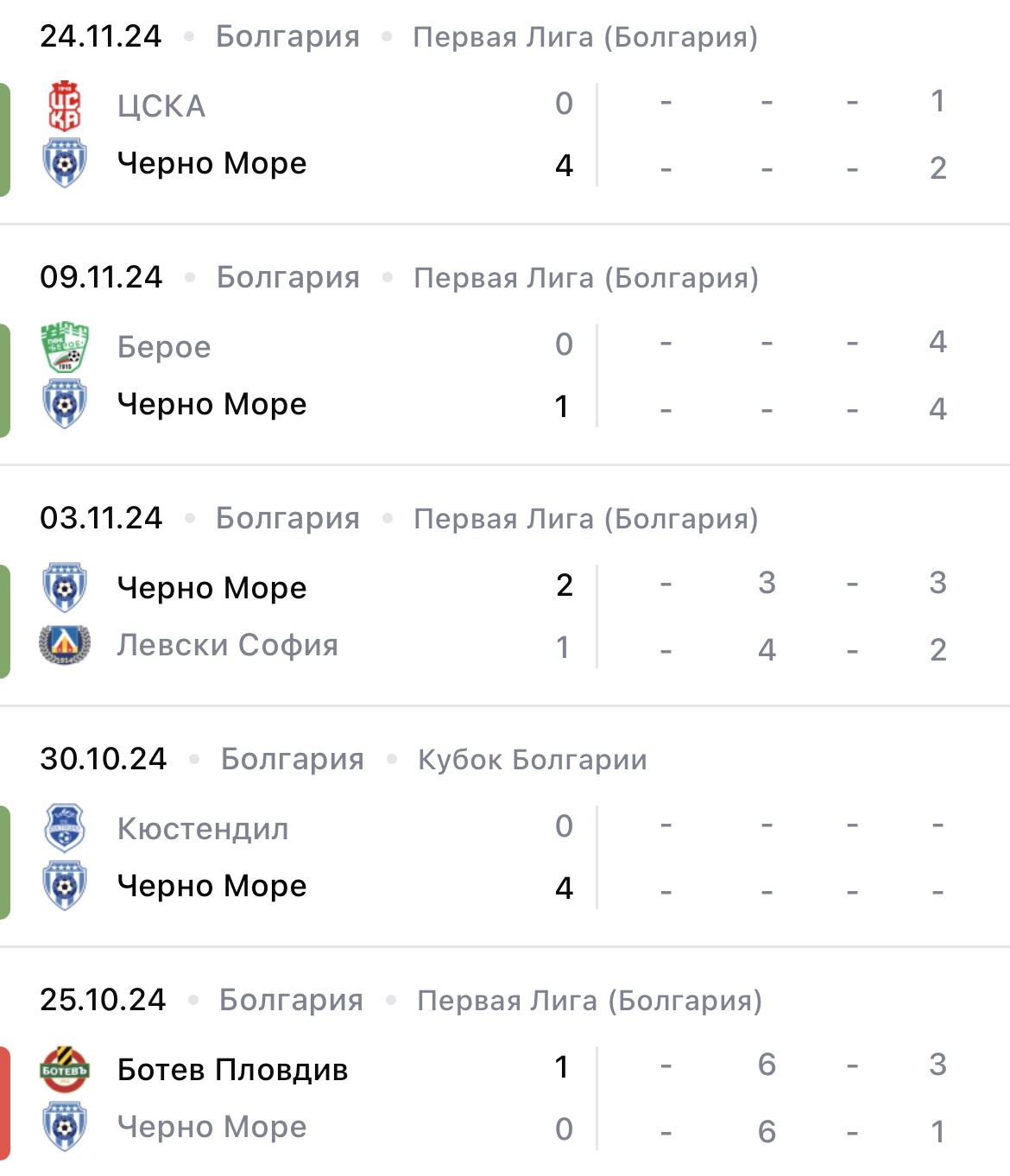Select the Ботев Пловдив team name

232,1070
